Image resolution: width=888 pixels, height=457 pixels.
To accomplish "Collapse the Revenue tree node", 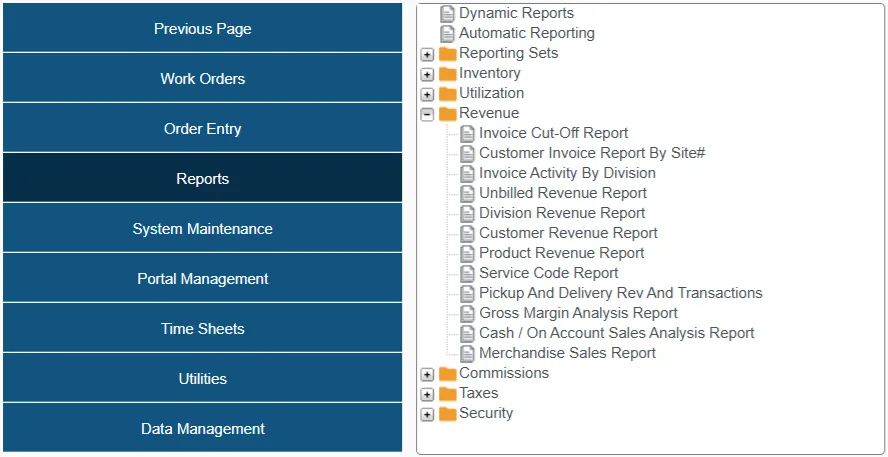I will 428,114.
